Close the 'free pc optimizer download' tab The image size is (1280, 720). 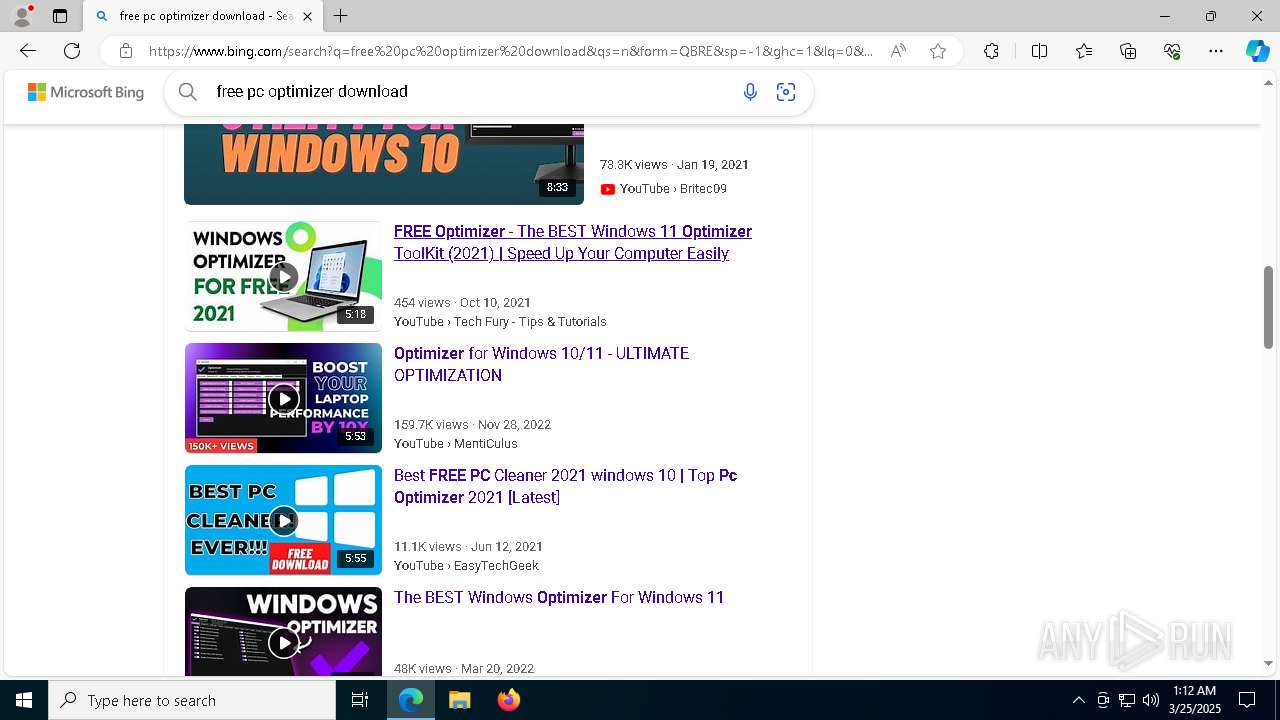coord(307,16)
